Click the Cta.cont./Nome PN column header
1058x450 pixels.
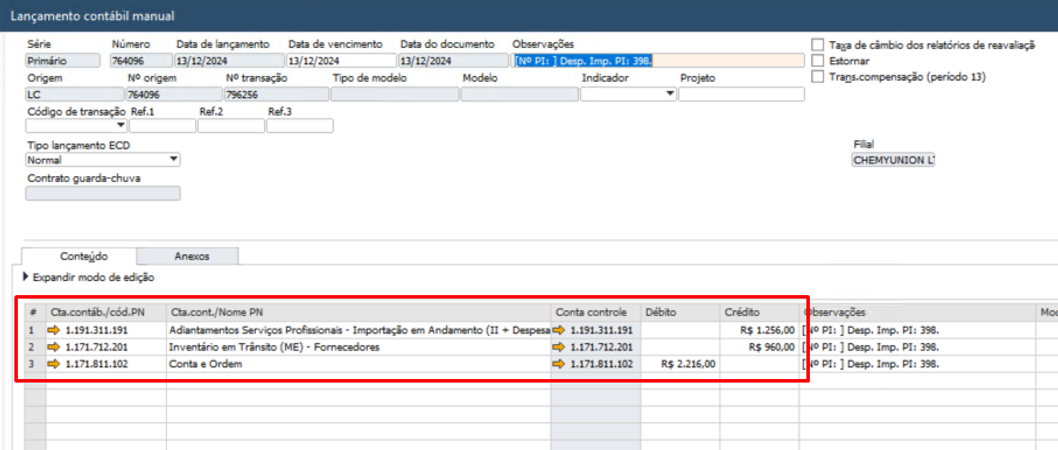(x=358, y=312)
